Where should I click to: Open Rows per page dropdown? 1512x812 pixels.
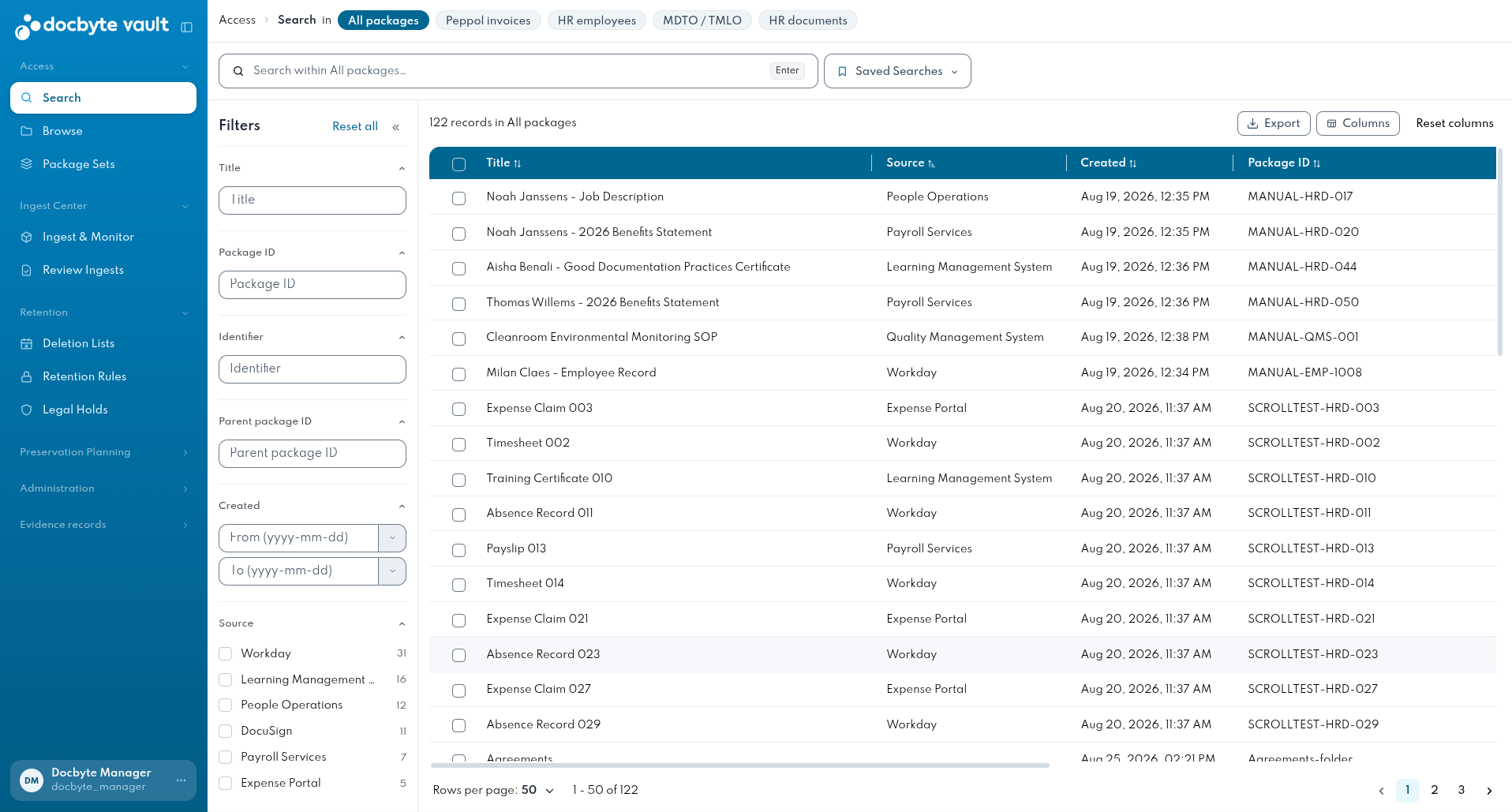click(537, 790)
